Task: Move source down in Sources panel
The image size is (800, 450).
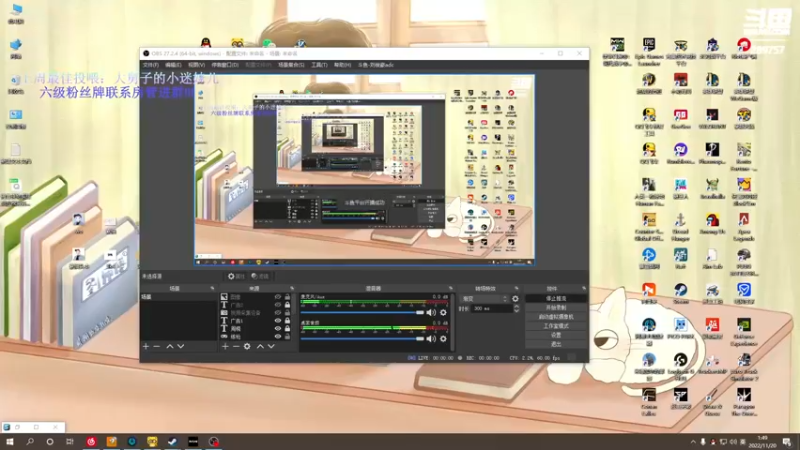Action: point(271,346)
